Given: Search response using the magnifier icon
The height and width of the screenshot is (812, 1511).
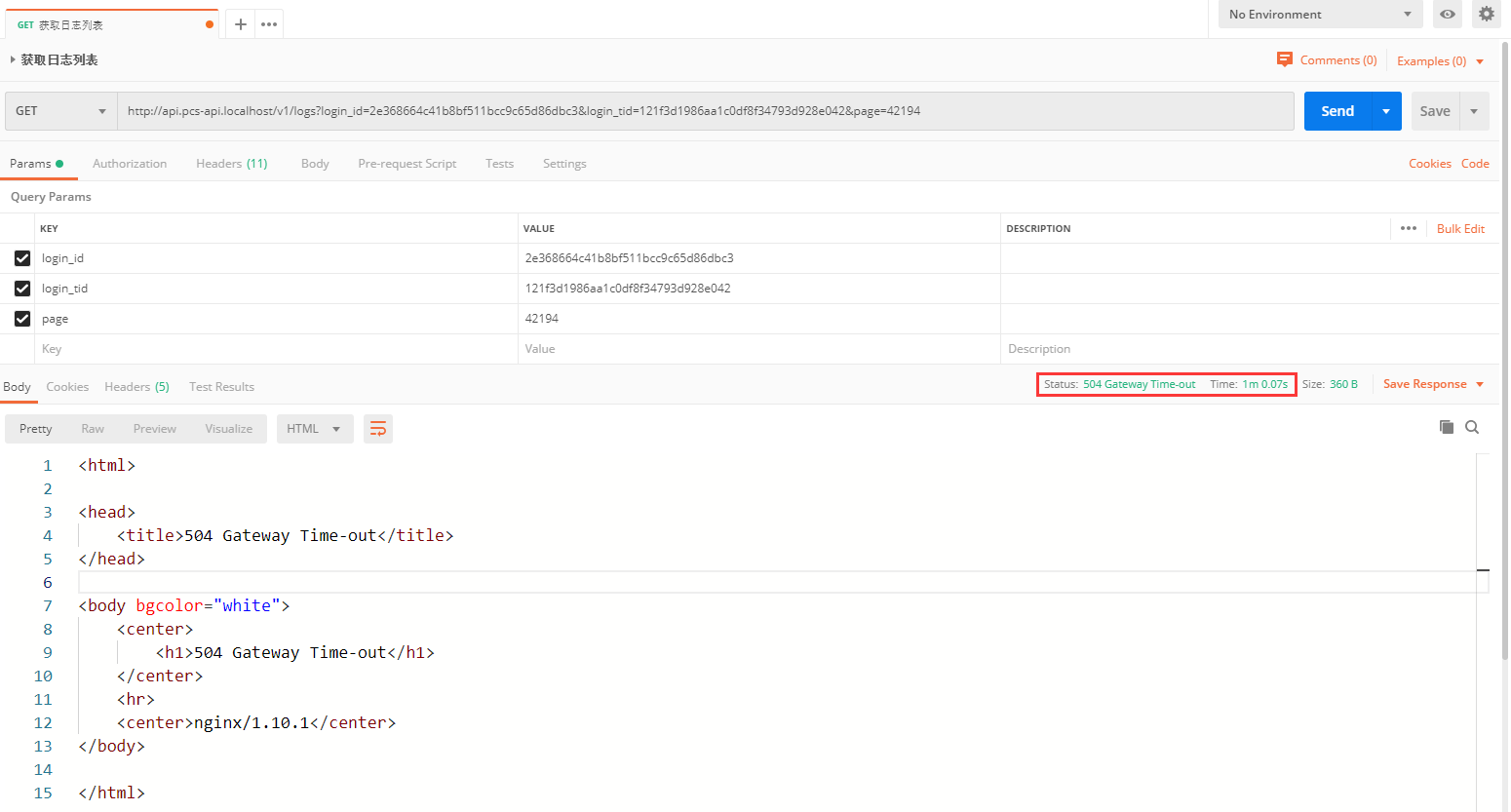Looking at the screenshot, I should tap(1472, 427).
